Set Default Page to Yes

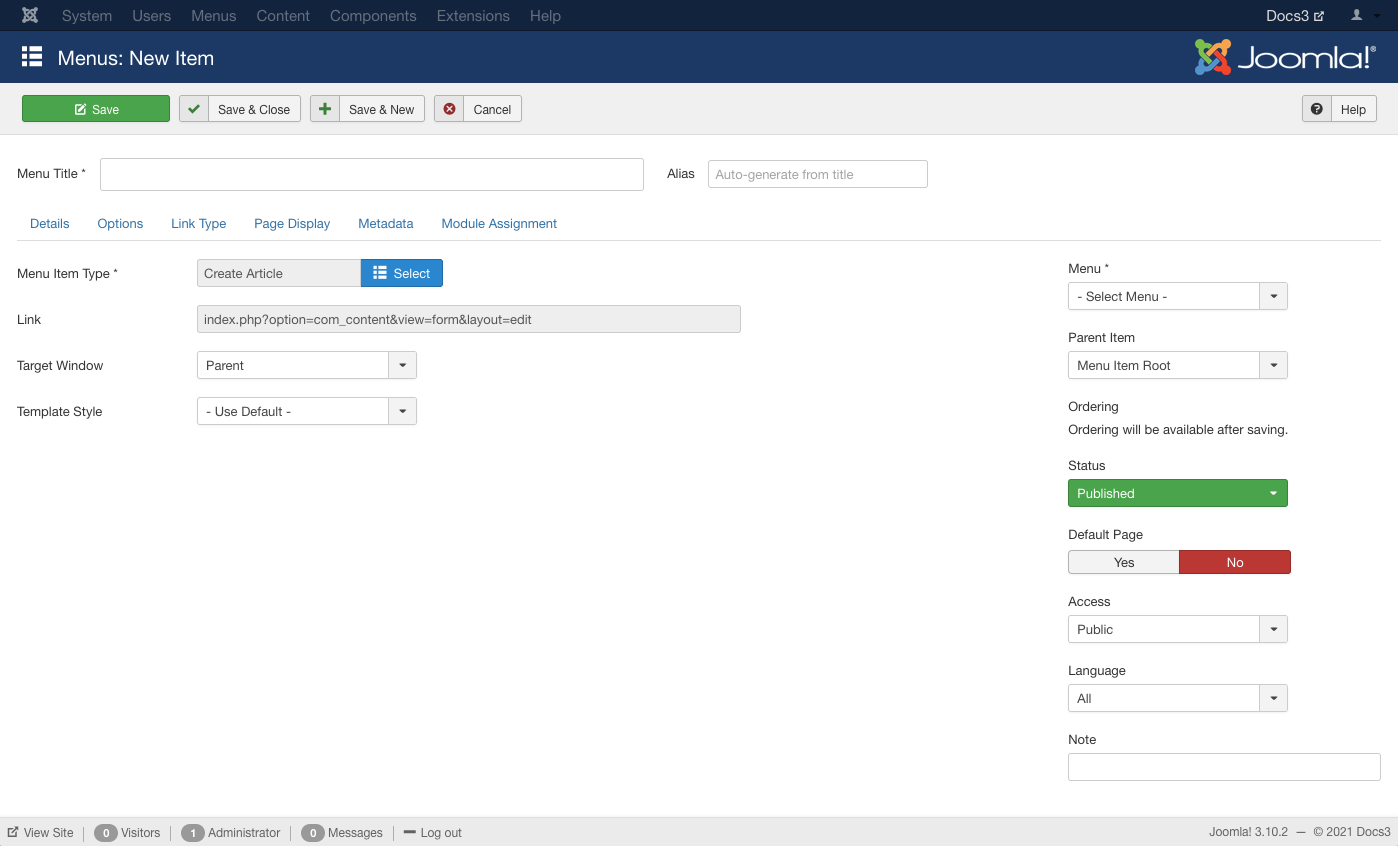(x=1123, y=562)
